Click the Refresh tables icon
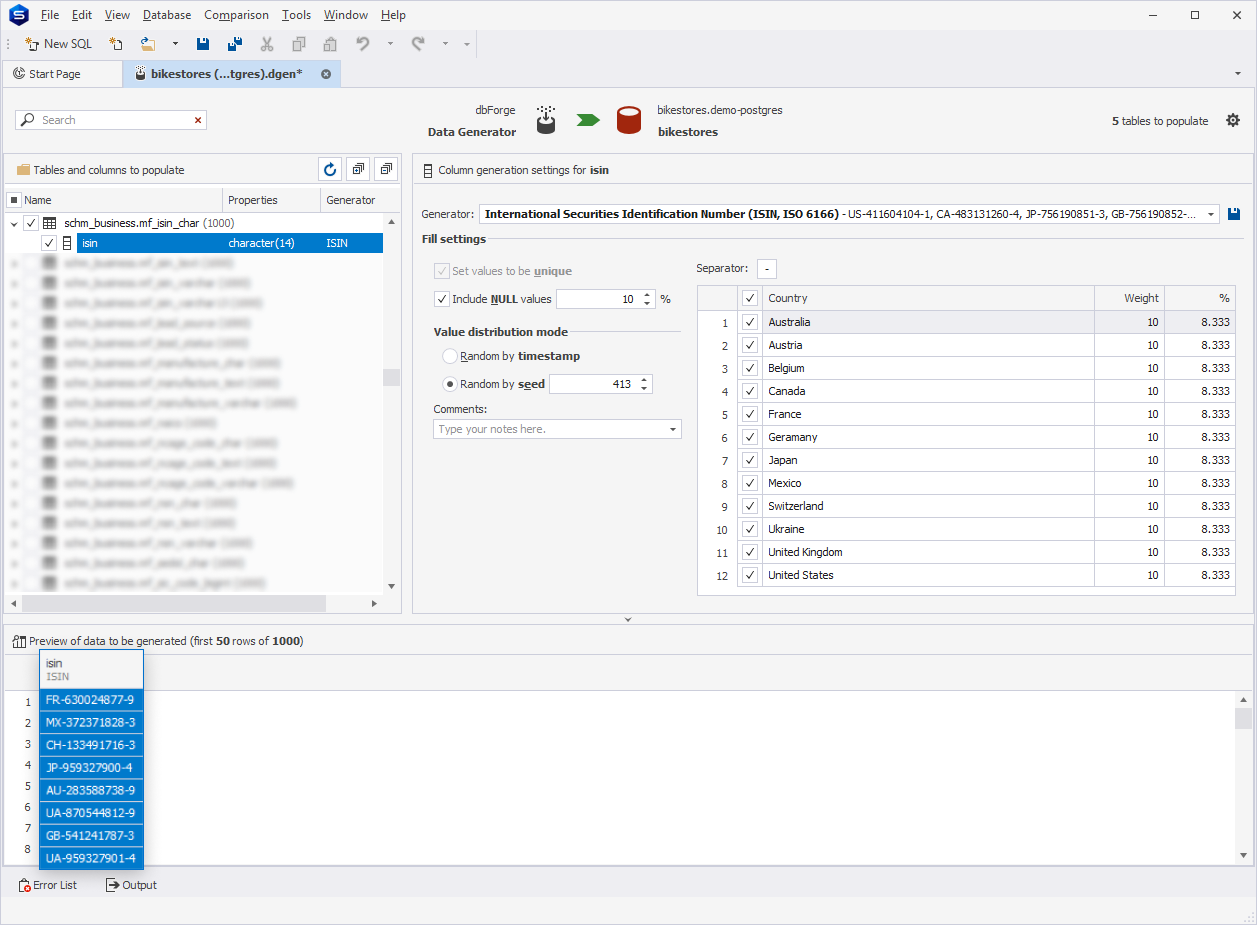1257x925 pixels. (330, 169)
